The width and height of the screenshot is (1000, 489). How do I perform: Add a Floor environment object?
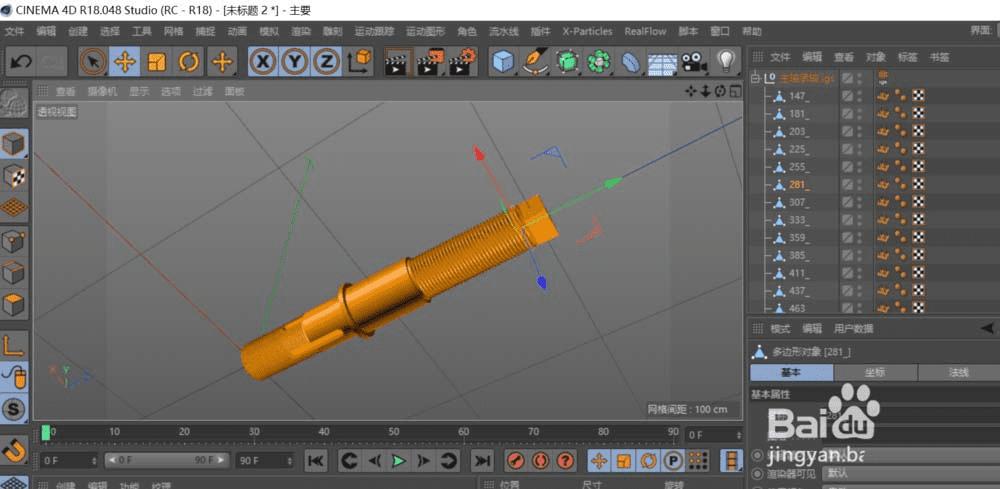coord(662,62)
